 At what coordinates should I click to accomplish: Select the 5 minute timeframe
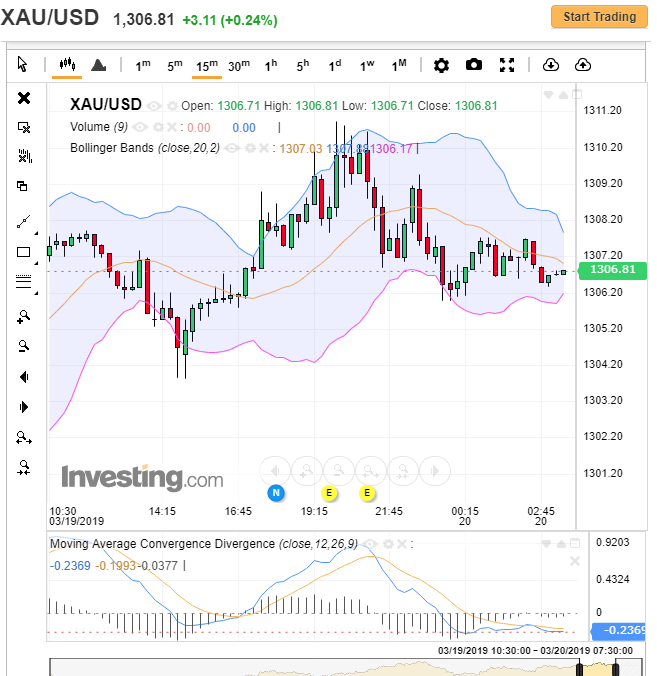click(175, 66)
